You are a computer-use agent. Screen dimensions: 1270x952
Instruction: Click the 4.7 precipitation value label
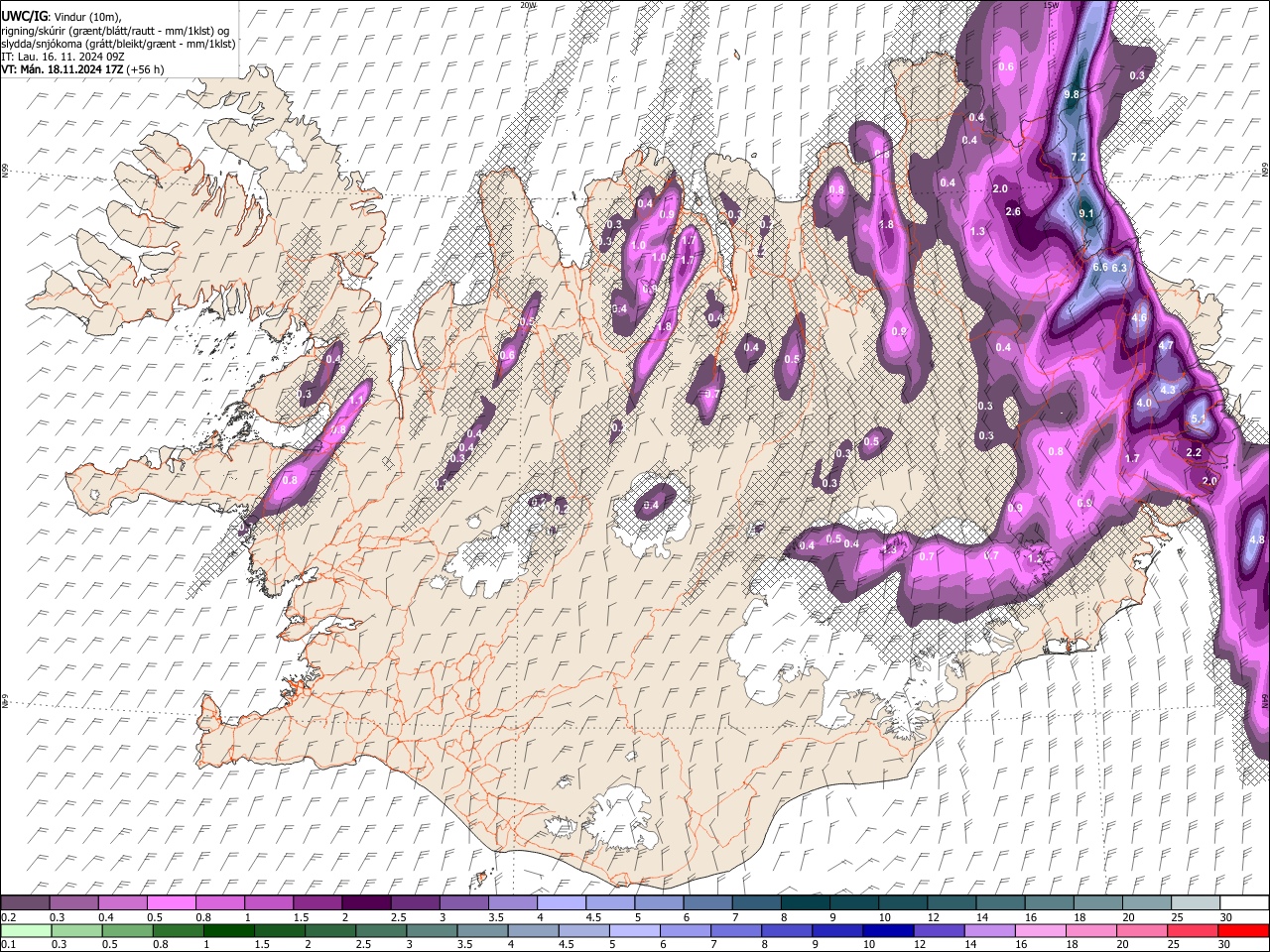pyautogui.click(x=1166, y=345)
